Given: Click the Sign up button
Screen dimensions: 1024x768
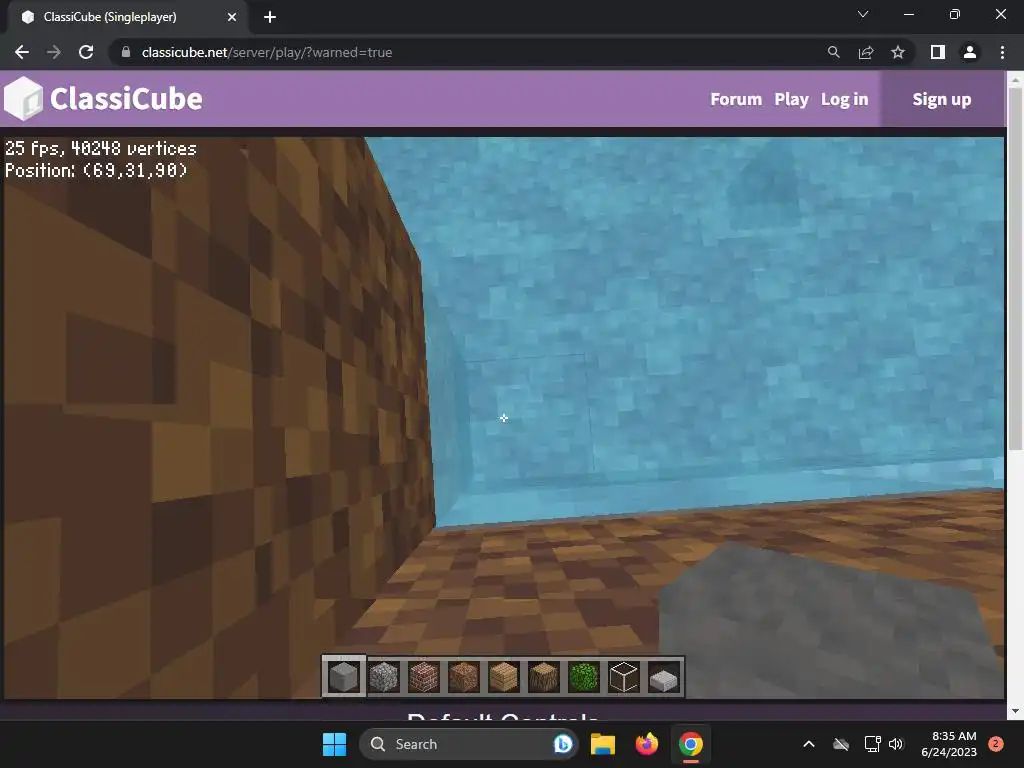Looking at the screenshot, I should (942, 99).
